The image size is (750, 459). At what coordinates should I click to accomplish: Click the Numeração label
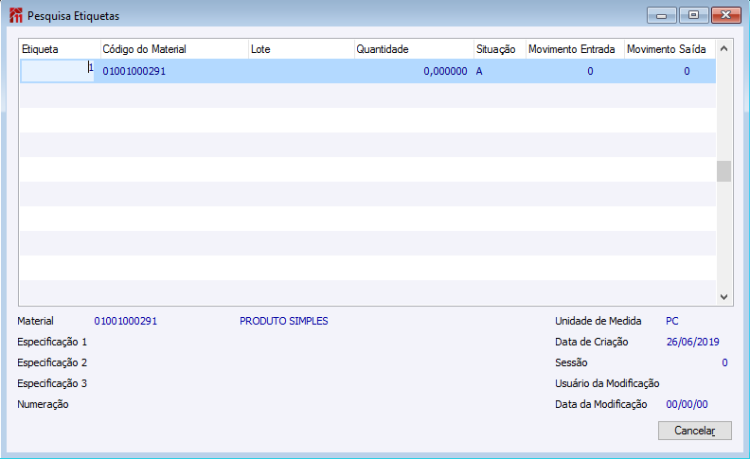tap(43, 404)
